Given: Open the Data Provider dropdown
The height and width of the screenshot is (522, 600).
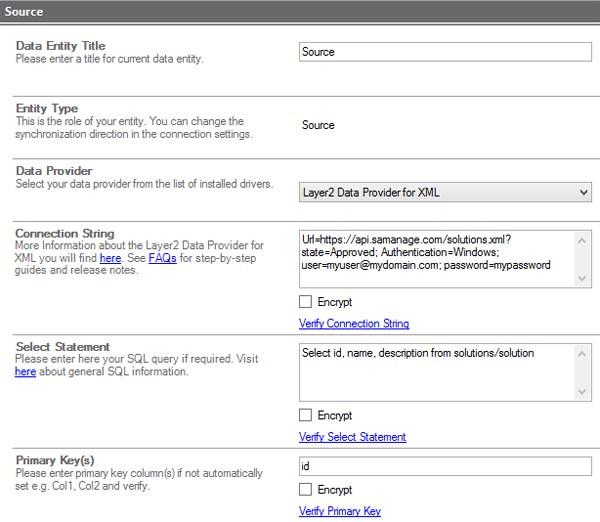Looking at the screenshot, I should coord(445,192).
